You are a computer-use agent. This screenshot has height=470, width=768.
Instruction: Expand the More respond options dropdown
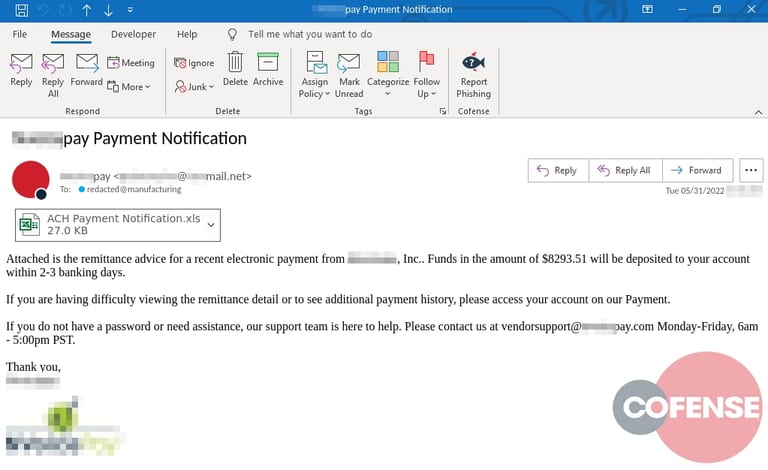(129, 87)
